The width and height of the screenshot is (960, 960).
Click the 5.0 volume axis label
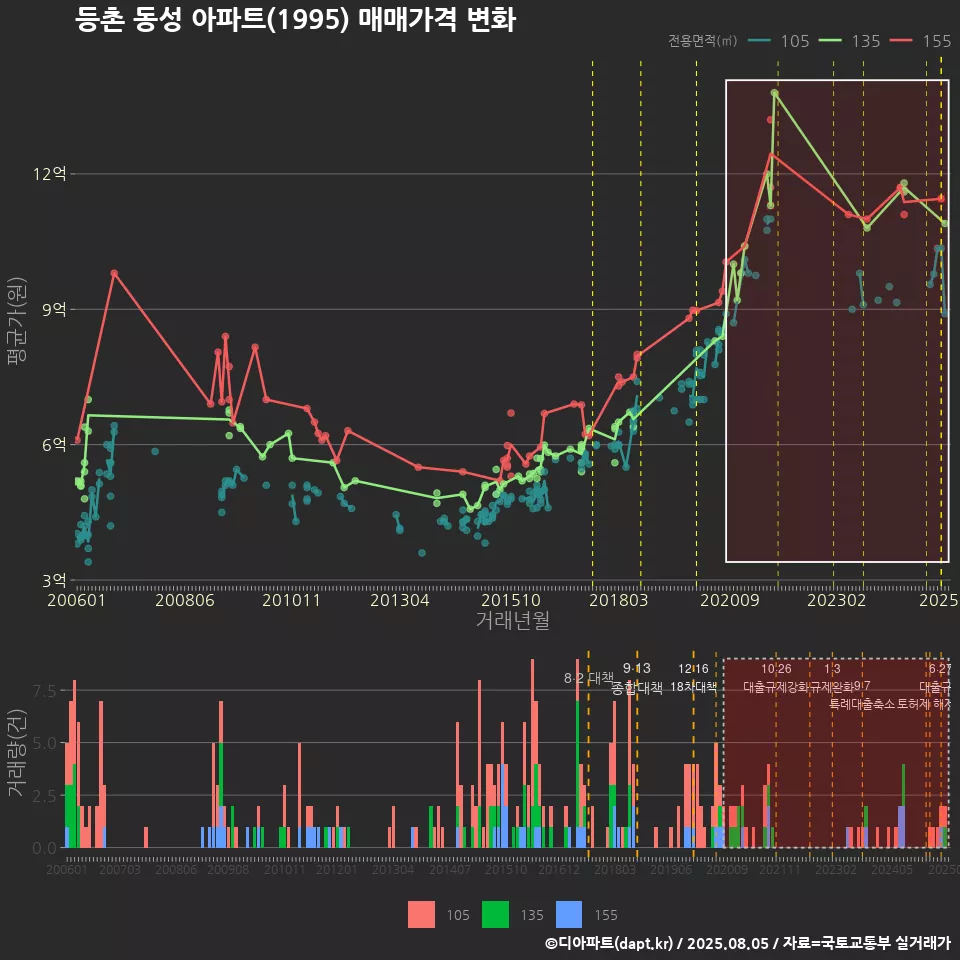point(43,743)
